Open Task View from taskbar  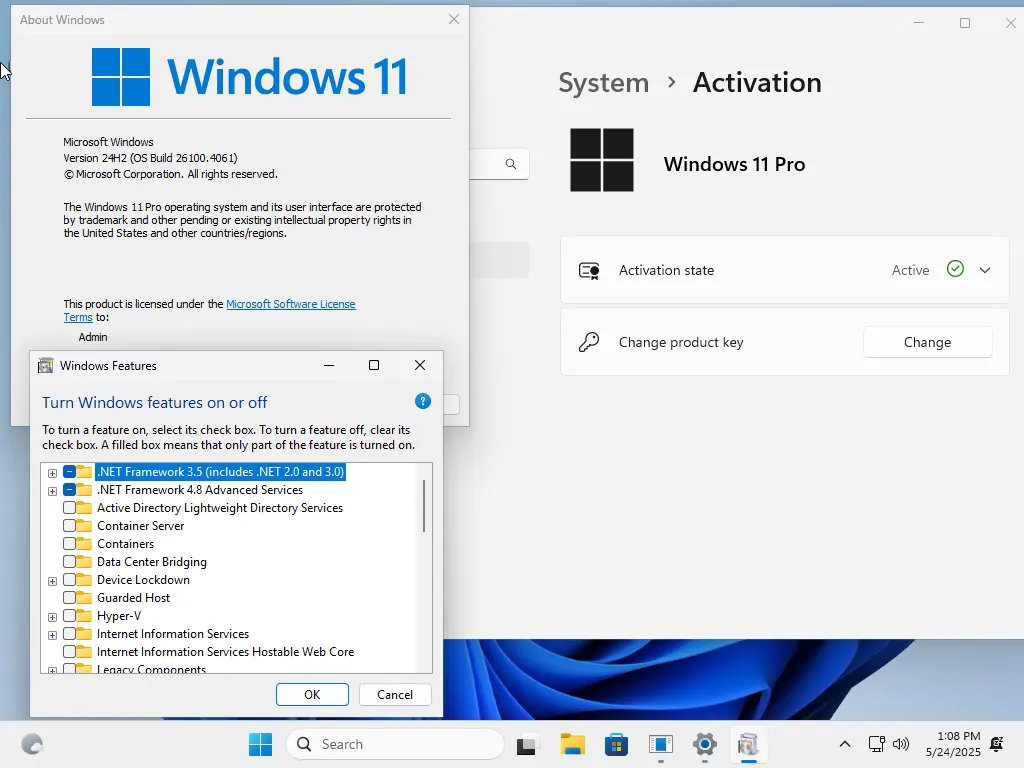[526, 744]
